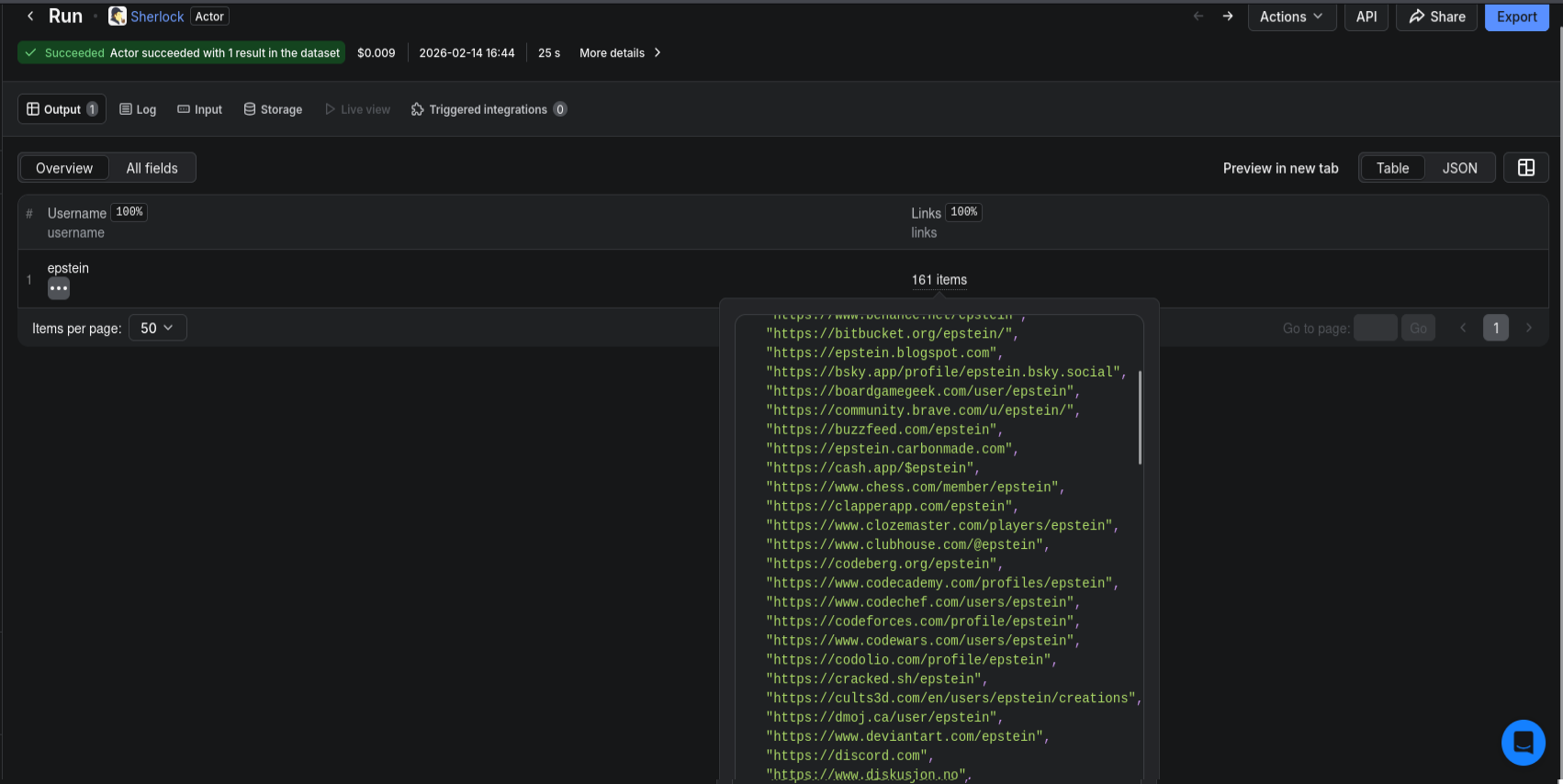Select the All fields view

pos(152,168)
